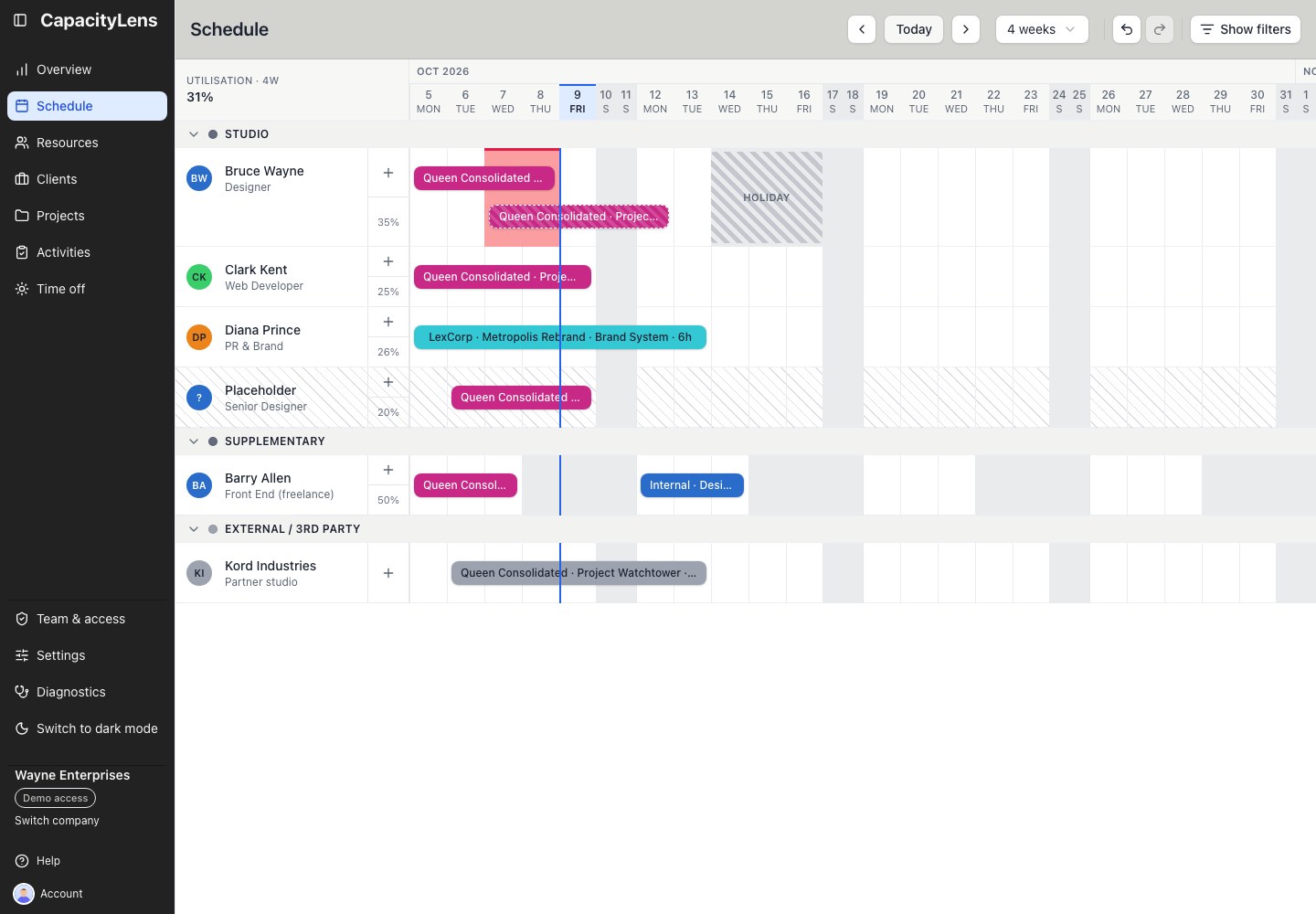This screenshot has height=914, width=1316.
Task: Click the Friday 9 date header
Action: [578, 101]
